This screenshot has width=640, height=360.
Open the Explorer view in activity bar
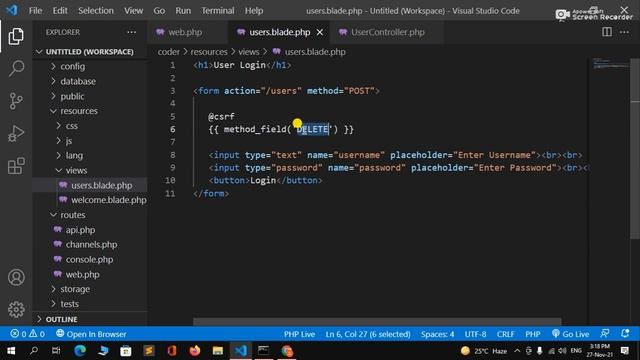(x=16, y=36)
